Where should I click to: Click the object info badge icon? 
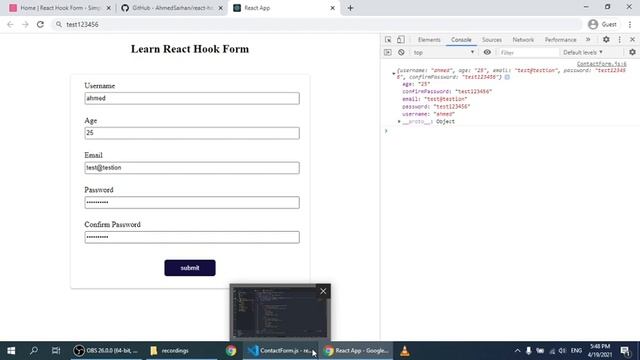click(507, 77)
